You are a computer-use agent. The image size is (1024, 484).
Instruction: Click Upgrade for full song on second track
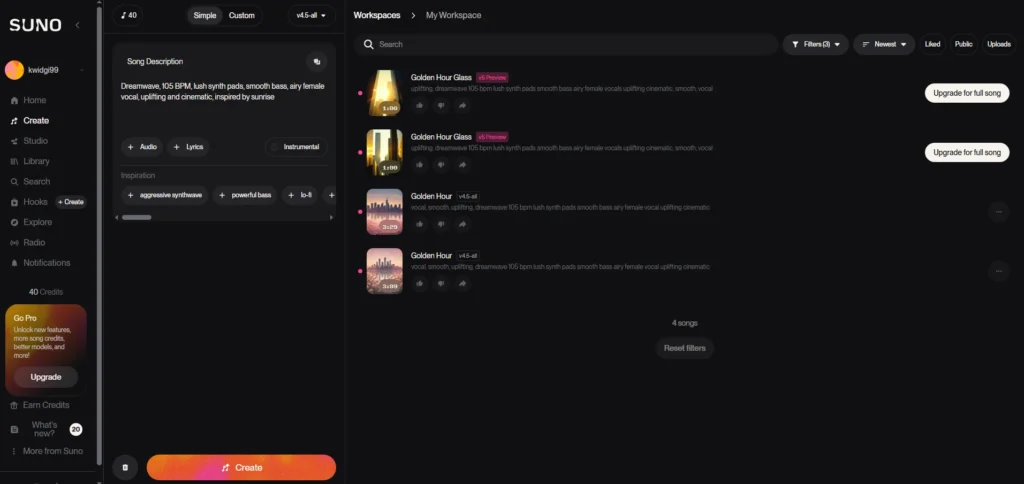coord(967,152)
